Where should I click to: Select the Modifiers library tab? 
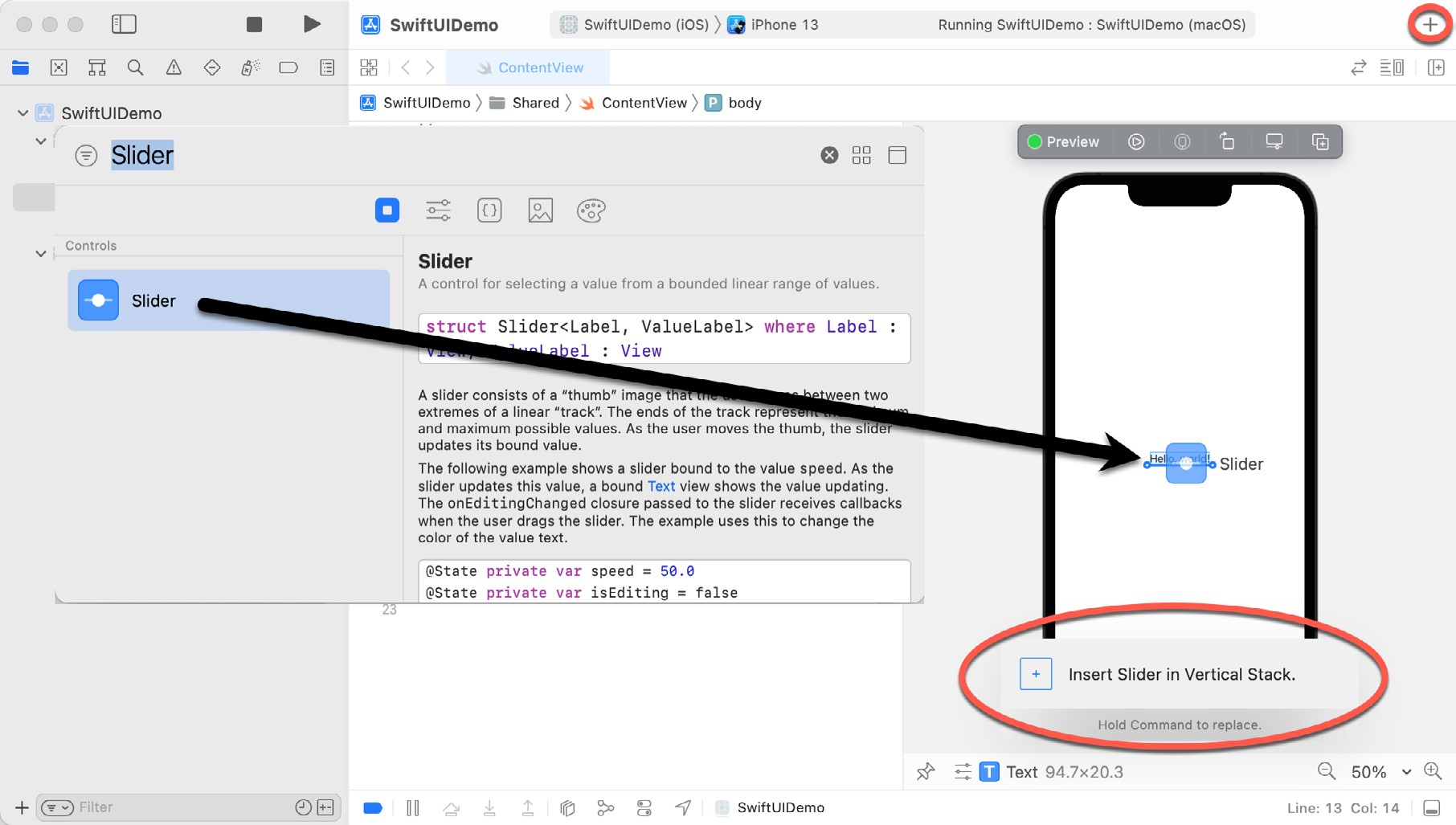[x=438, y=210]
